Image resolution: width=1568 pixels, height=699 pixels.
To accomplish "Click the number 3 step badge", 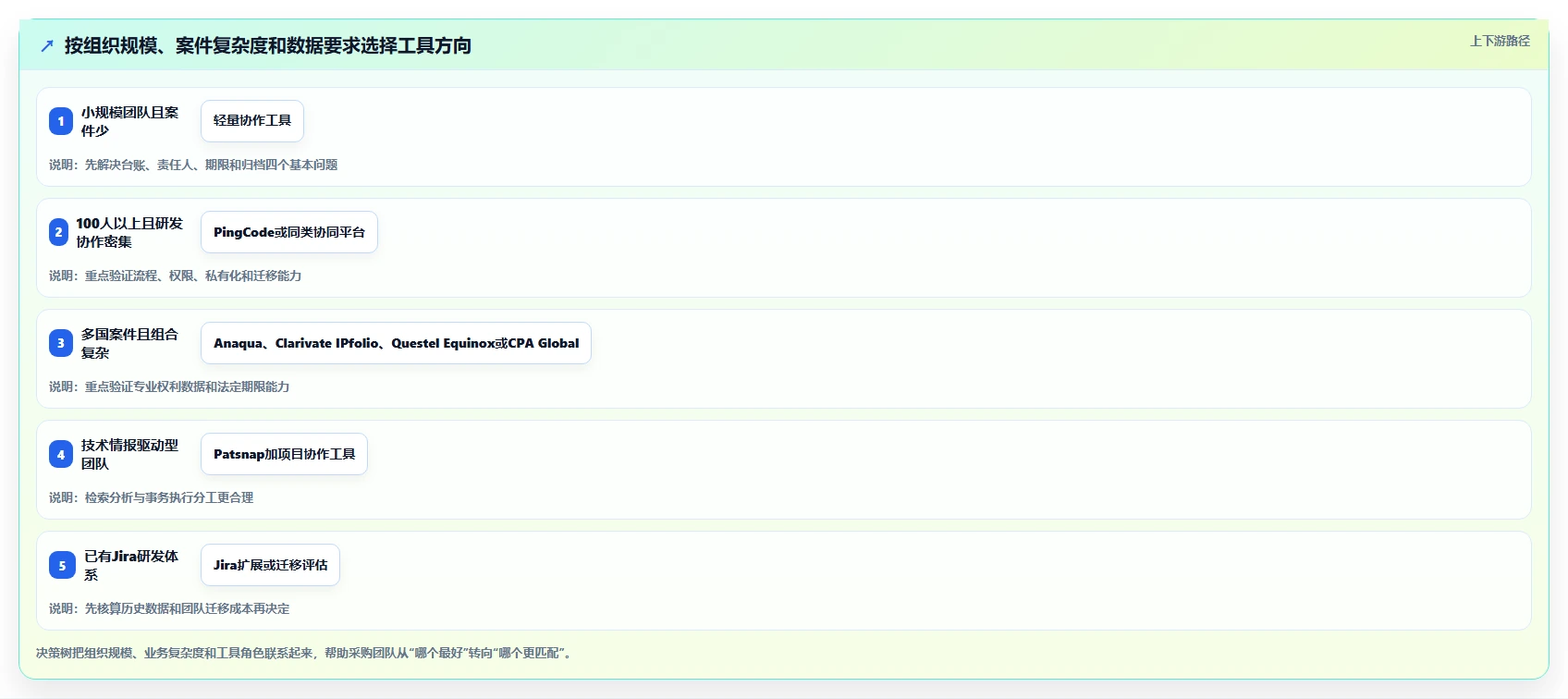I will point(61,343).
